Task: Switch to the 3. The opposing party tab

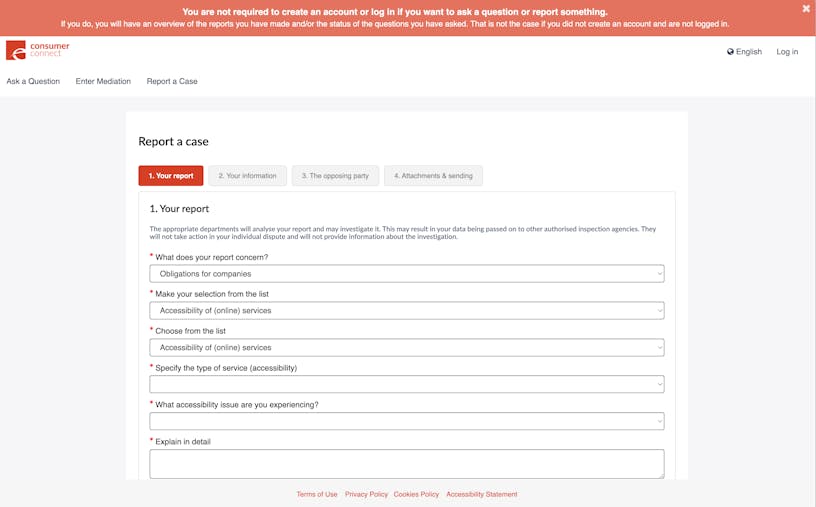Action: [335, 176]
